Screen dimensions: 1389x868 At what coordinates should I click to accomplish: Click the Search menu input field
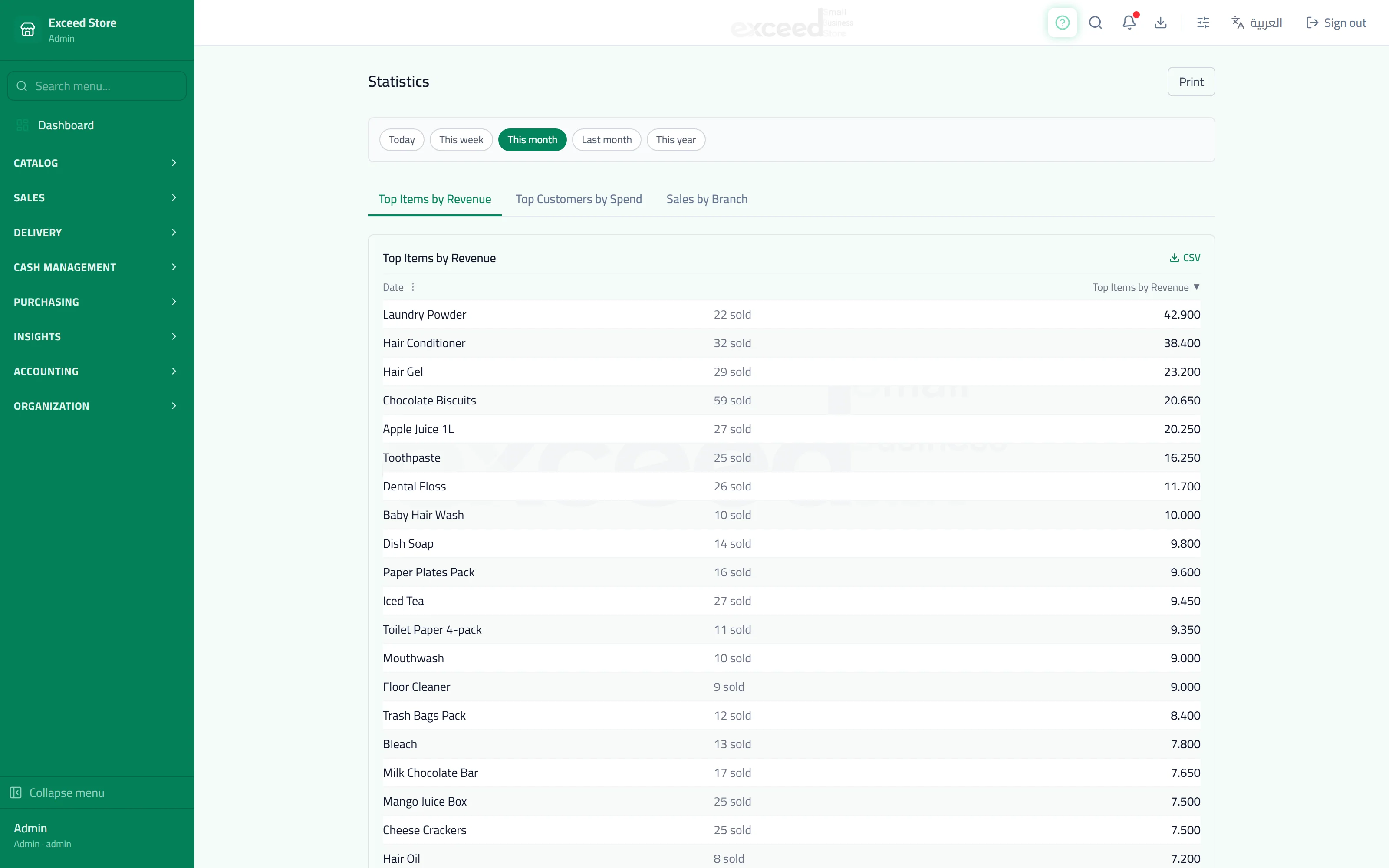tap(96, 86)
